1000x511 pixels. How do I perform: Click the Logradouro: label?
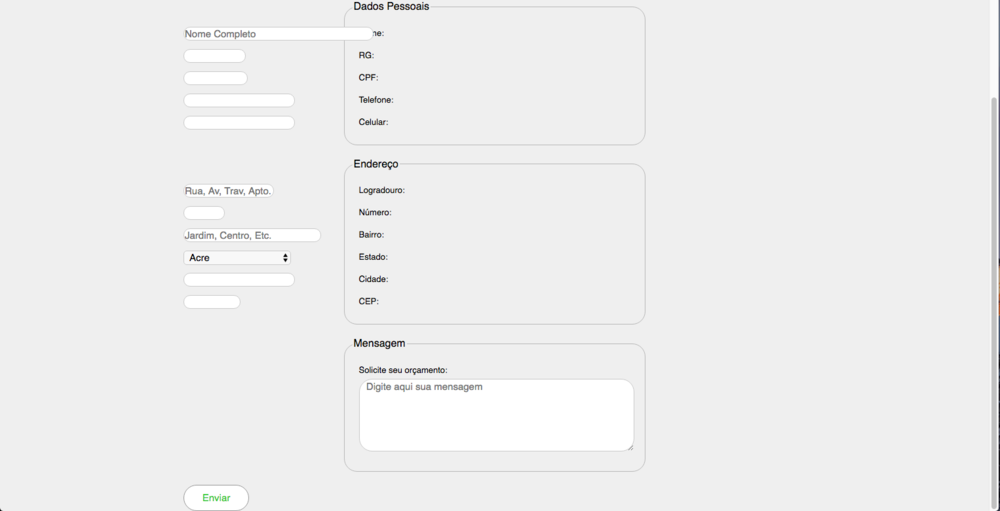click(x=381, y=190)
